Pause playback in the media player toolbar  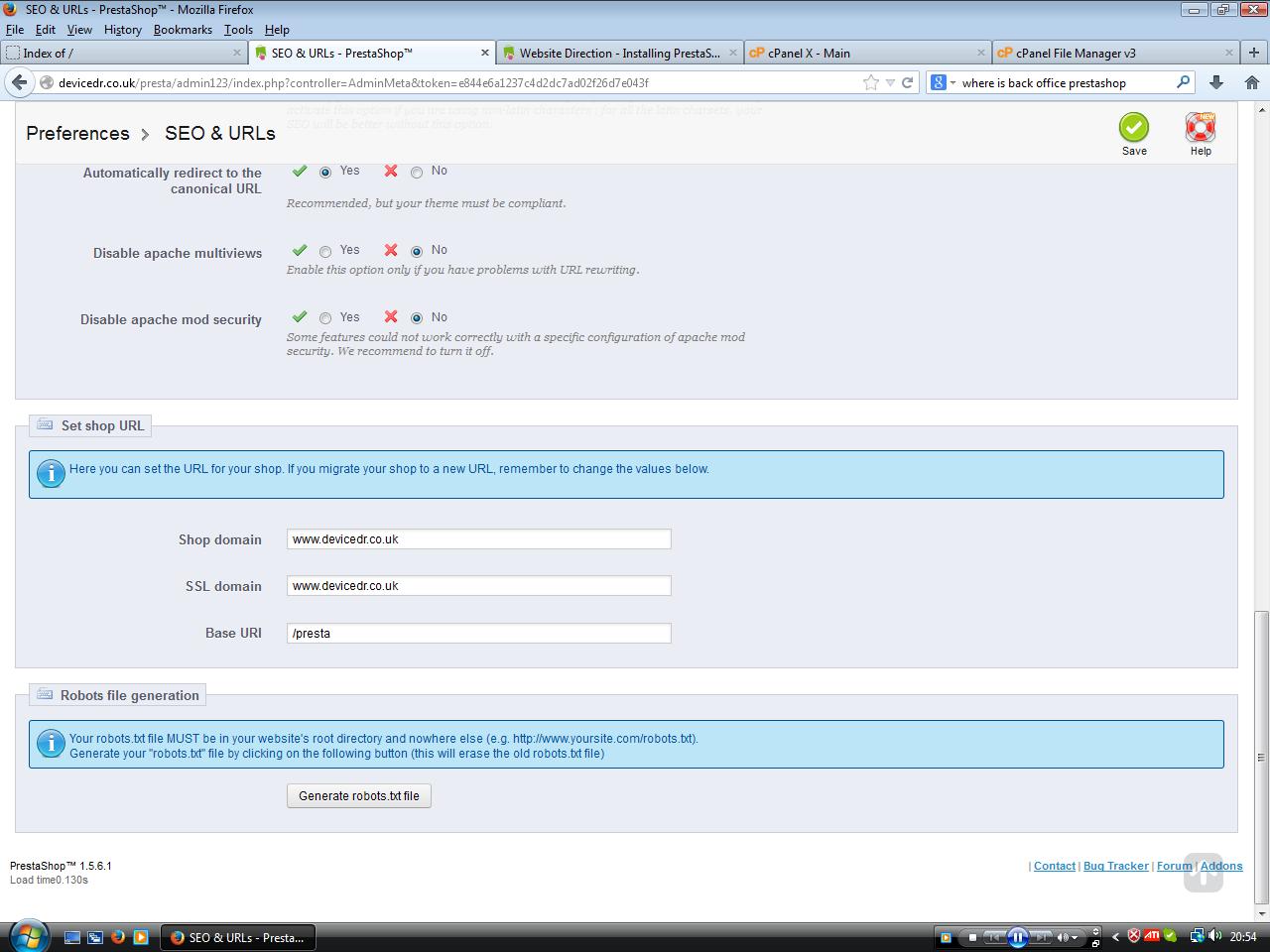(x=1017, y=937)
